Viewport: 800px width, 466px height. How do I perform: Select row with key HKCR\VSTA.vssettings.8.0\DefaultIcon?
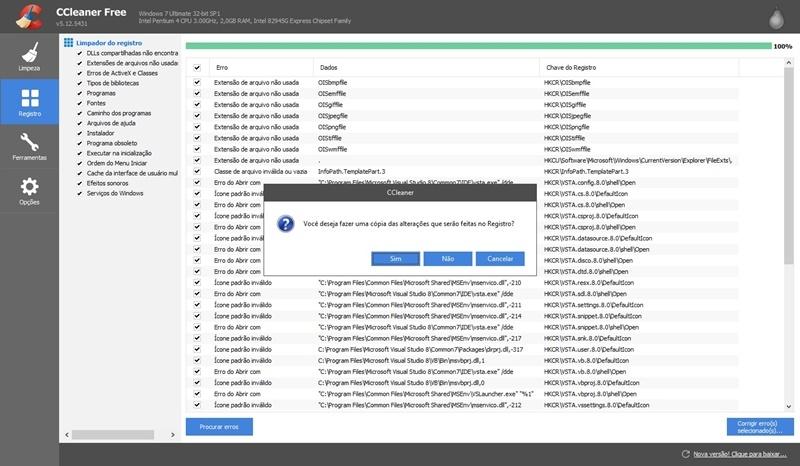click(462, 405)
